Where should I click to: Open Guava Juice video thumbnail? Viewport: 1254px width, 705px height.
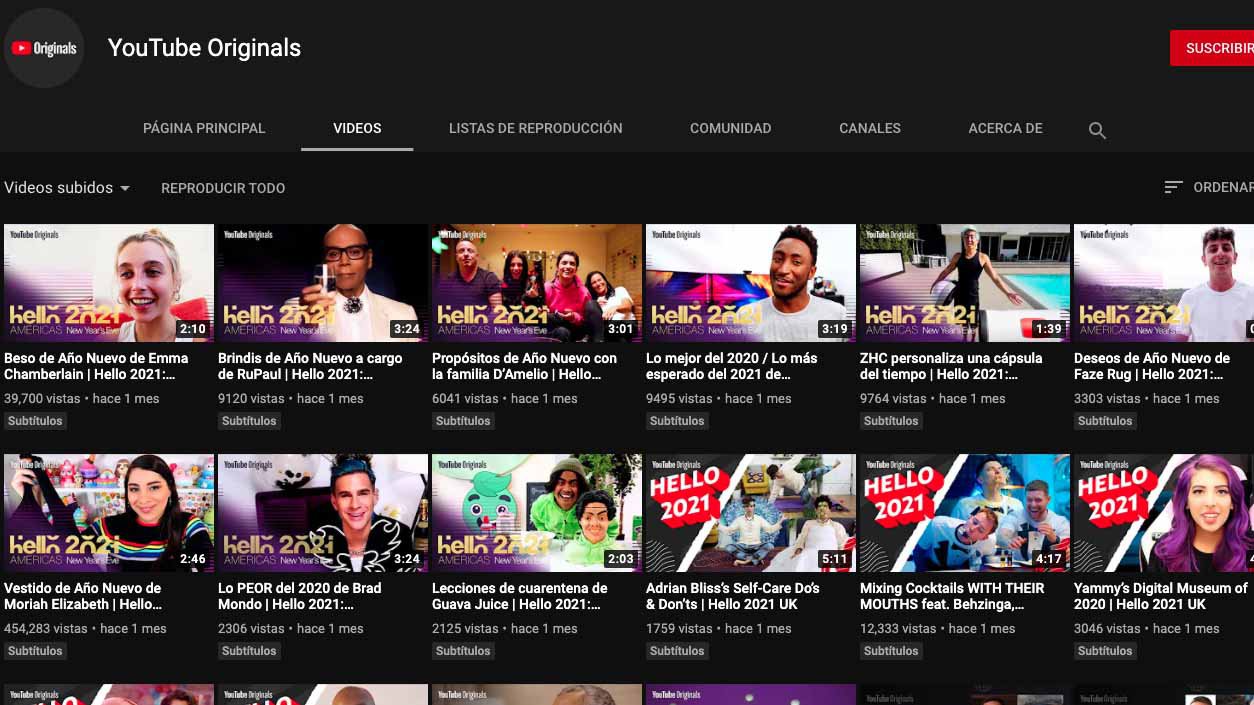click(537, 513)
